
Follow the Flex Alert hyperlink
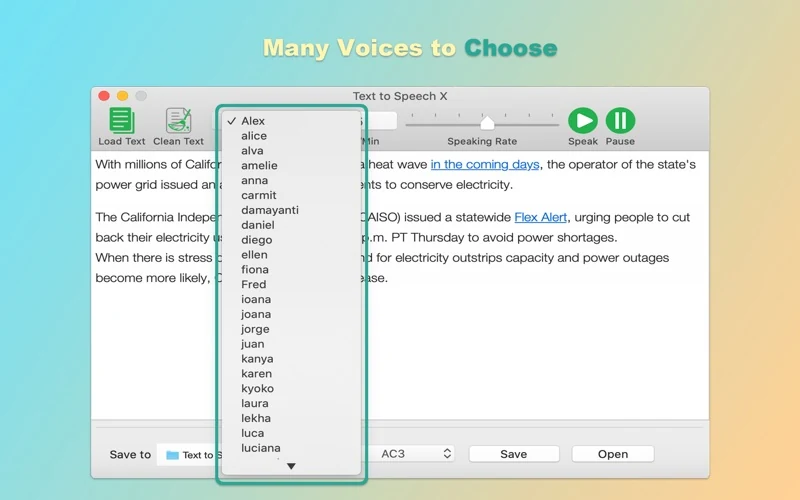pos(540,217)
